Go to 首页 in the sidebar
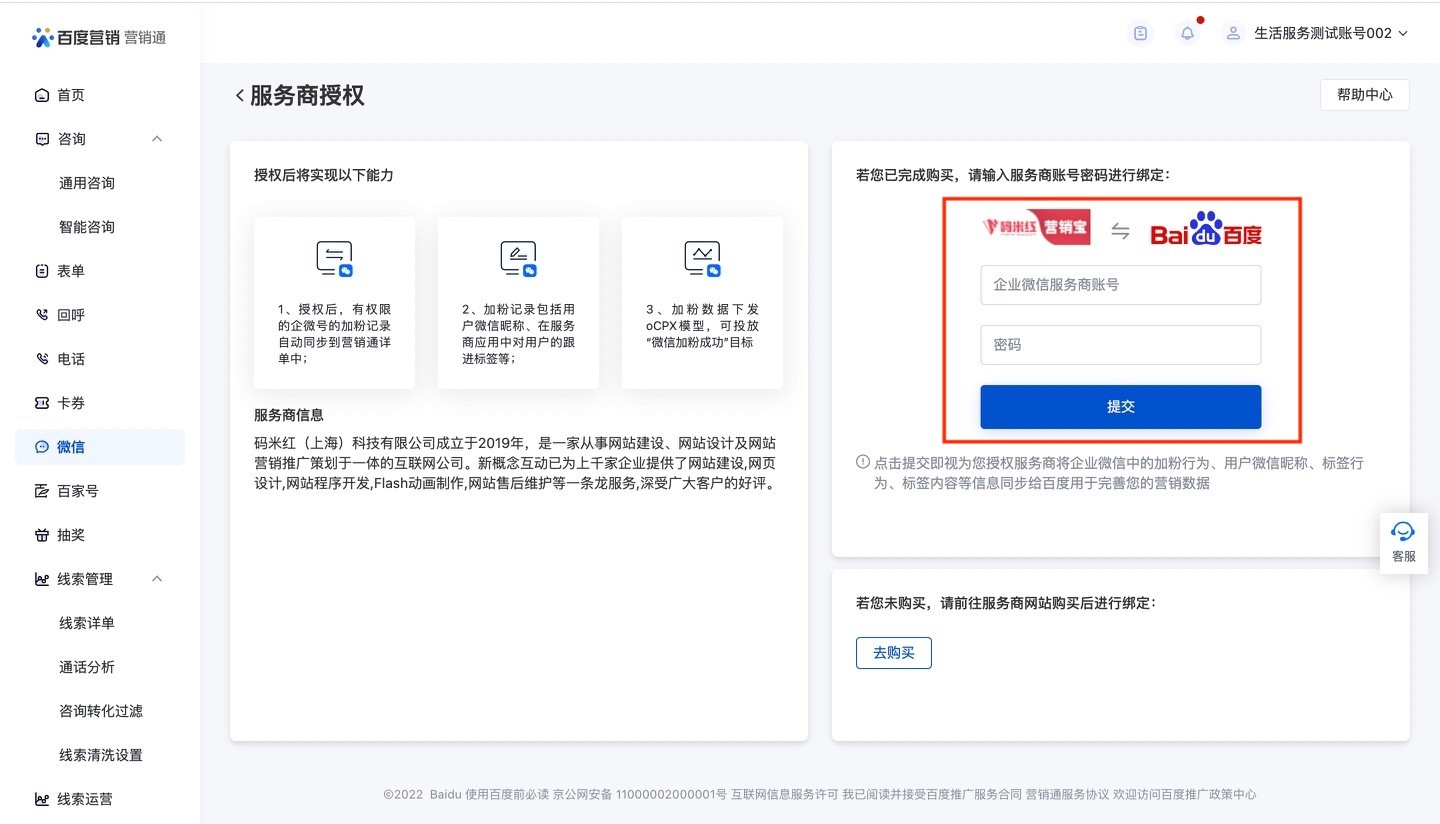1440x824 pixels. (70, 95)
